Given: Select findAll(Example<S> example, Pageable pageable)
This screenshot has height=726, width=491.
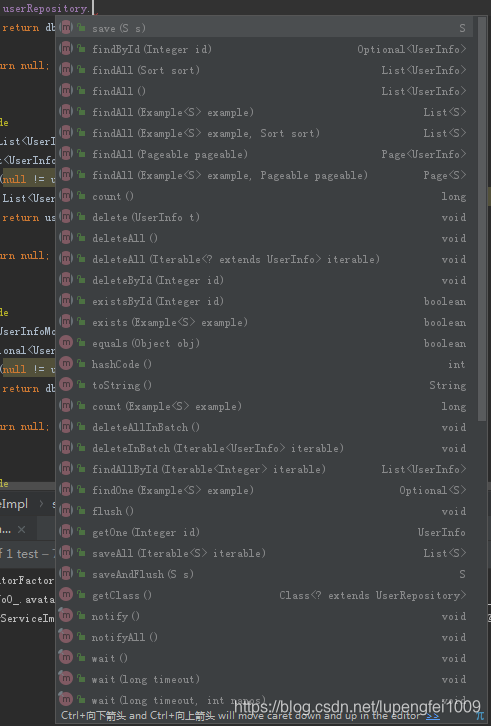Looking at the screenshot, I should point(264,175).
